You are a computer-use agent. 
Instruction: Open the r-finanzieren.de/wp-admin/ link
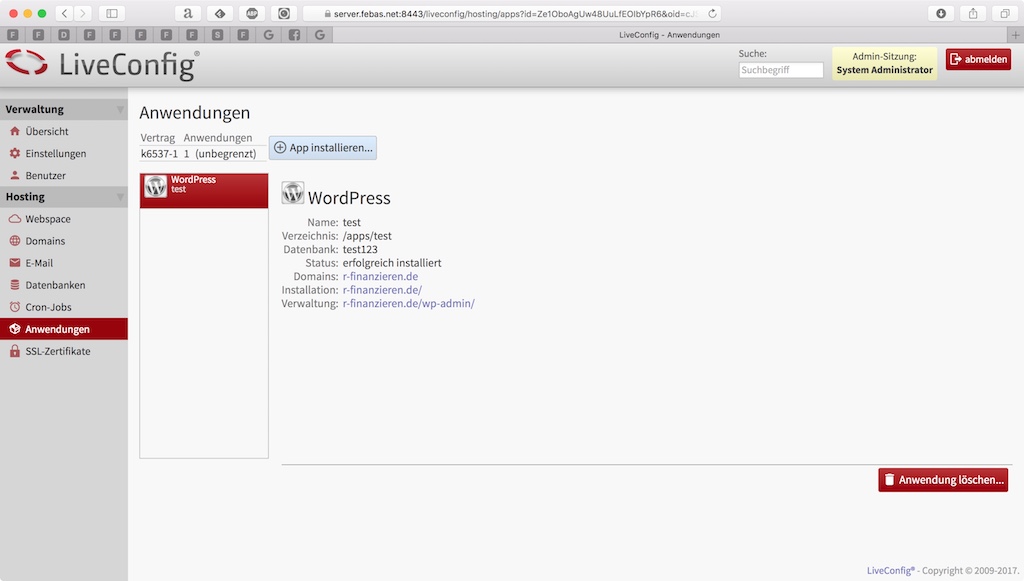click(x=409, y=304)
